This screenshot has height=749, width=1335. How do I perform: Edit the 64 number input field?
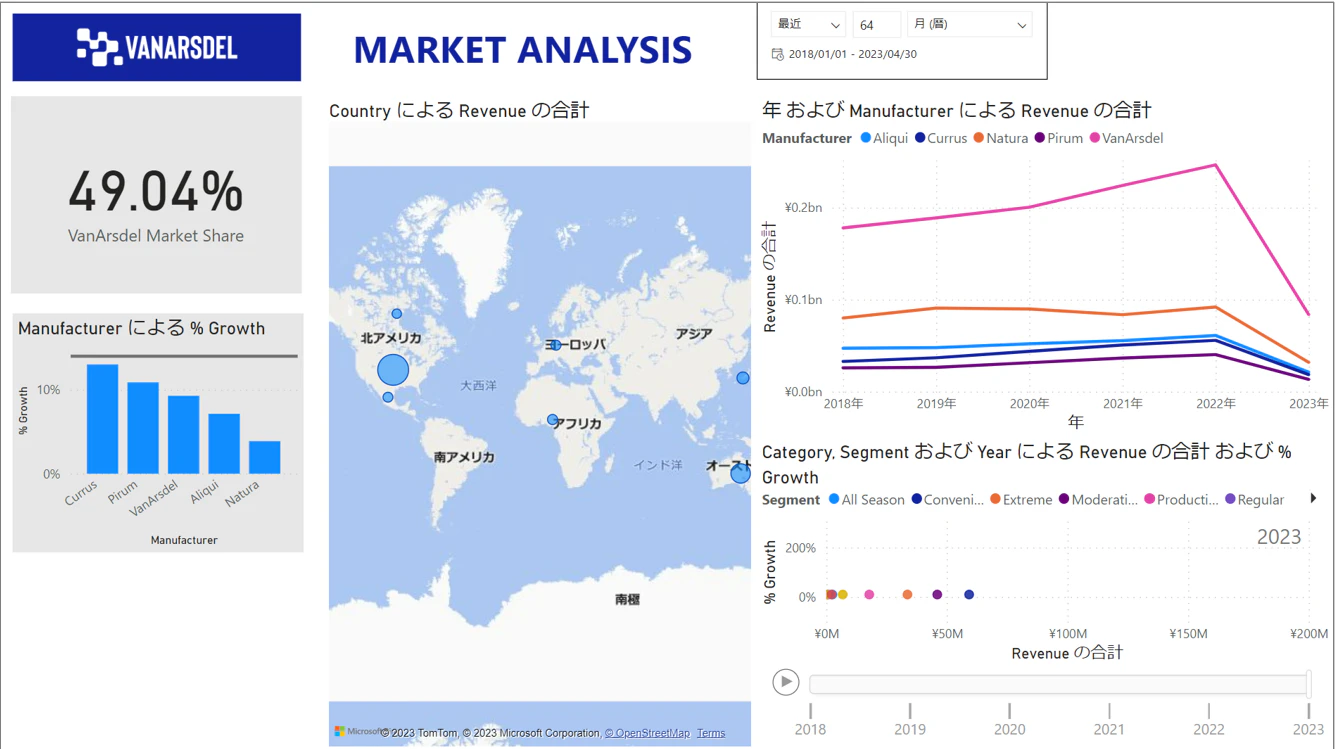tap(876, 25)
